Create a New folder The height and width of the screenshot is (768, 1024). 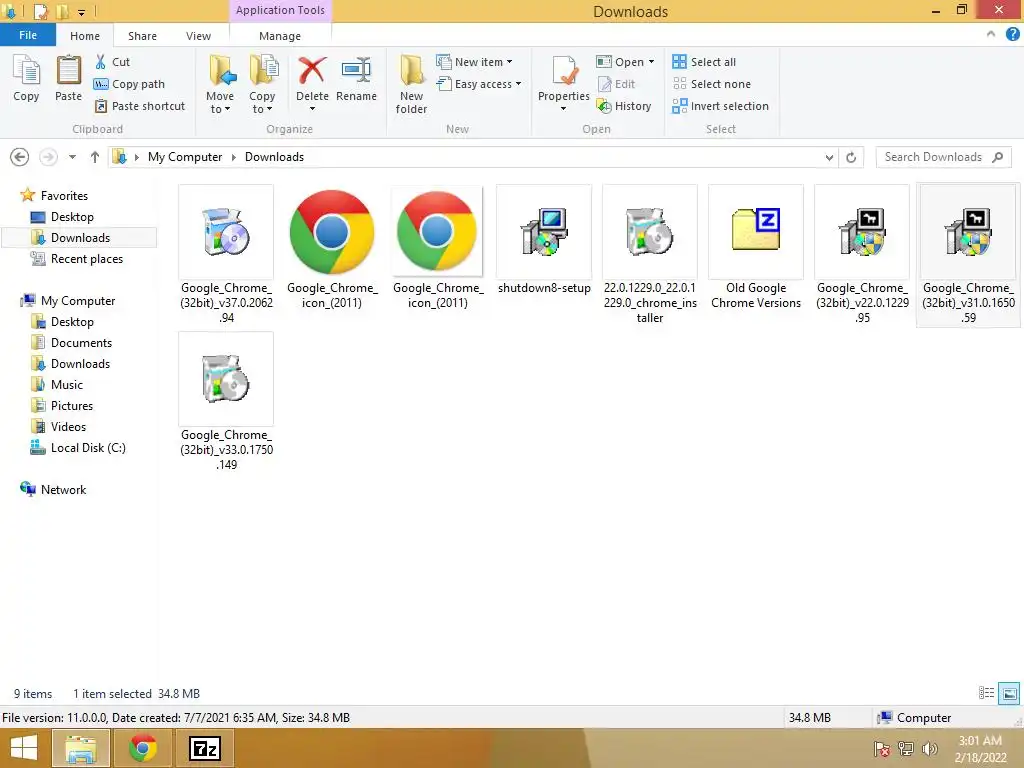point(411,85)
